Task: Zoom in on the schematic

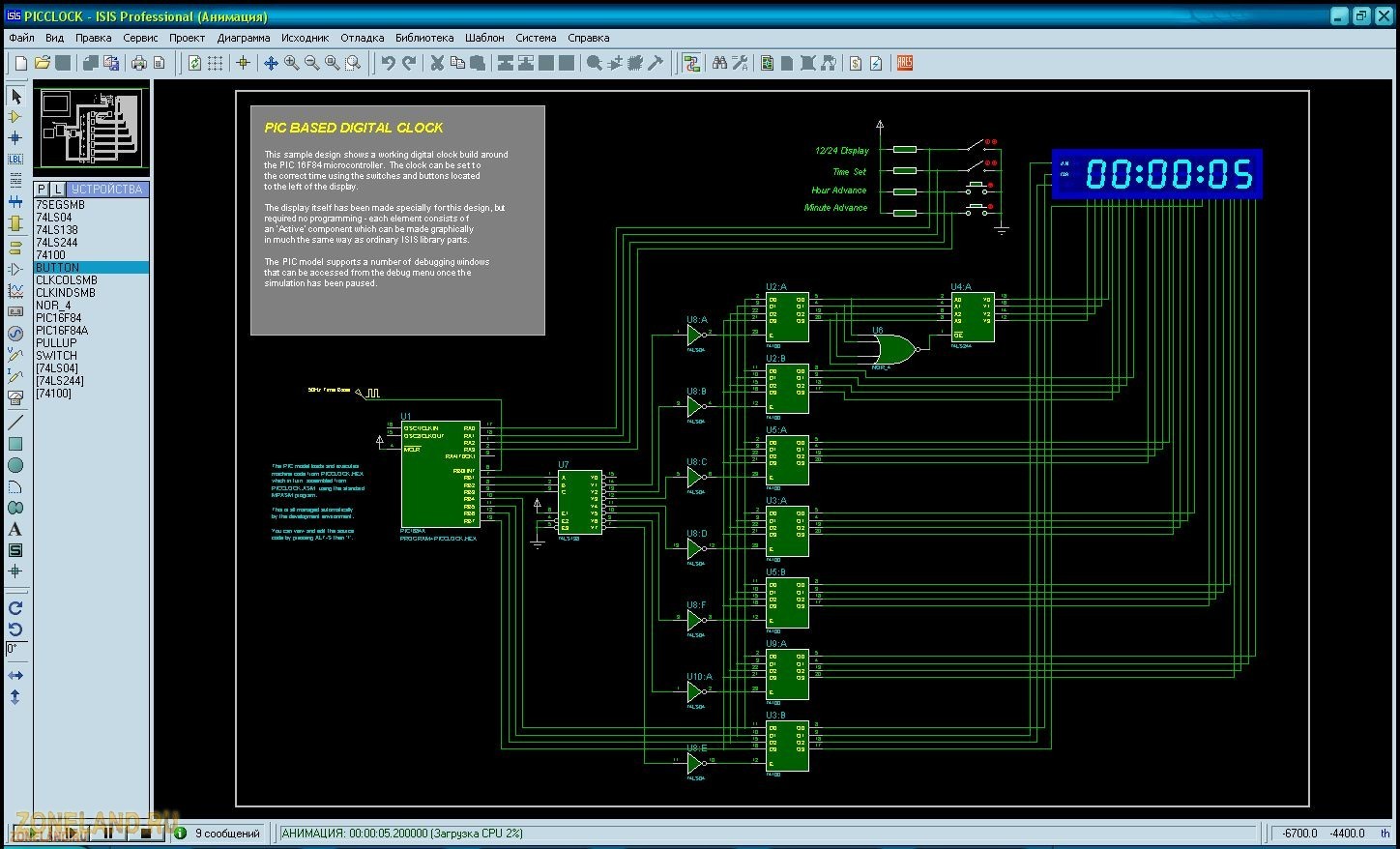Action: point(291,63)
